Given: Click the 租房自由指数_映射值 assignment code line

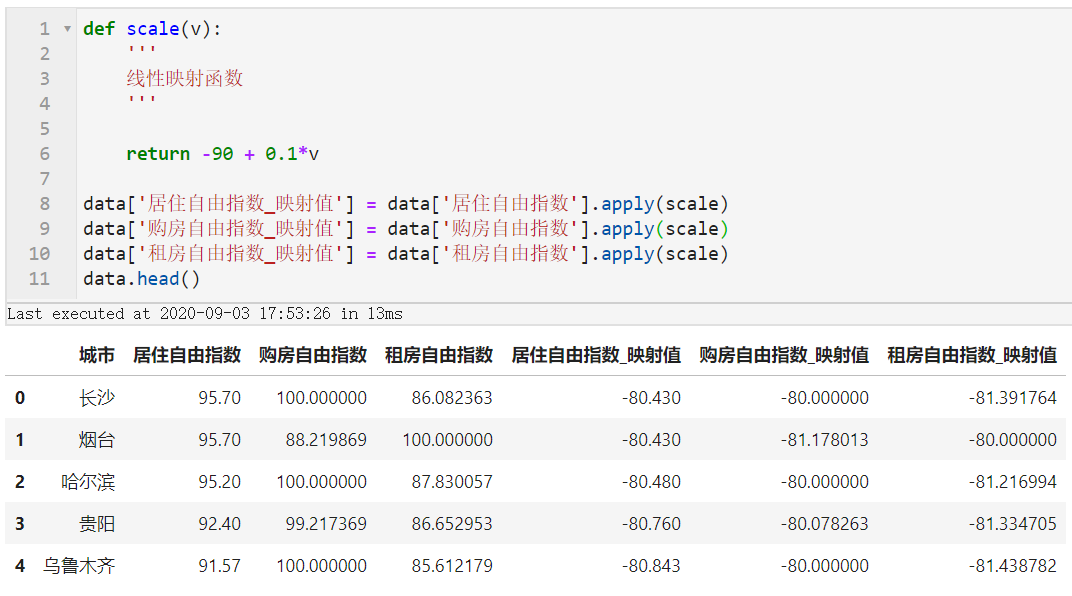Looking at the screenshot, I should (x=405, y=254).
